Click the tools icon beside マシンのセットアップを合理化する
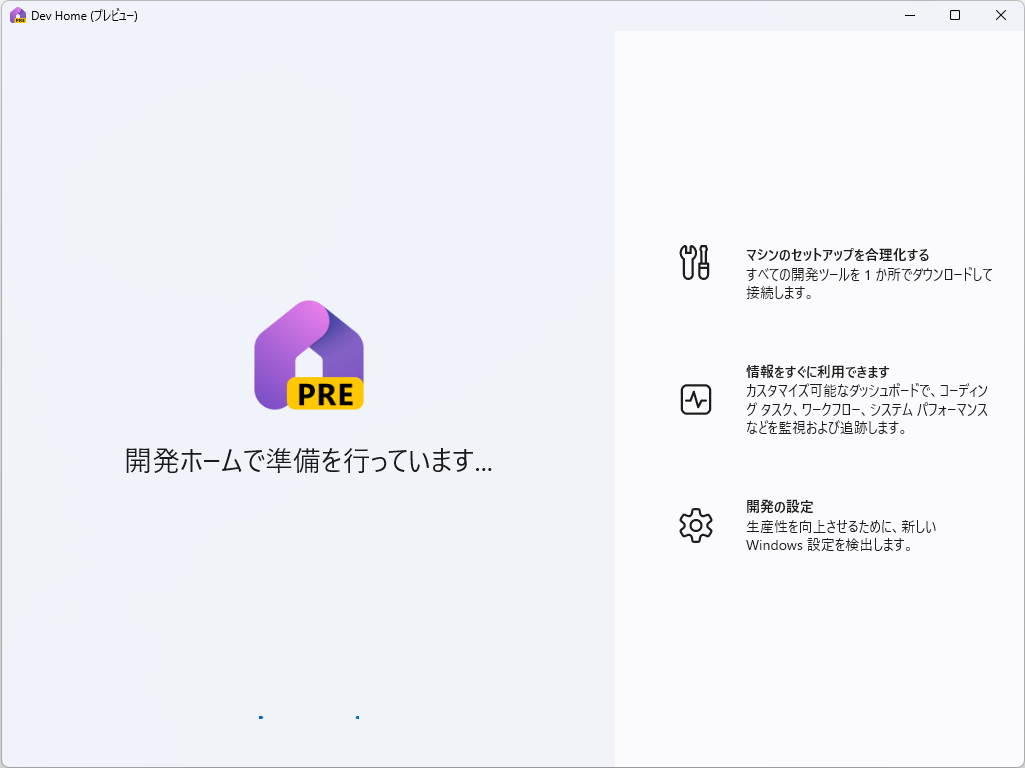The height and width of the screenshot is (768, 1025). tap(695, 261)
